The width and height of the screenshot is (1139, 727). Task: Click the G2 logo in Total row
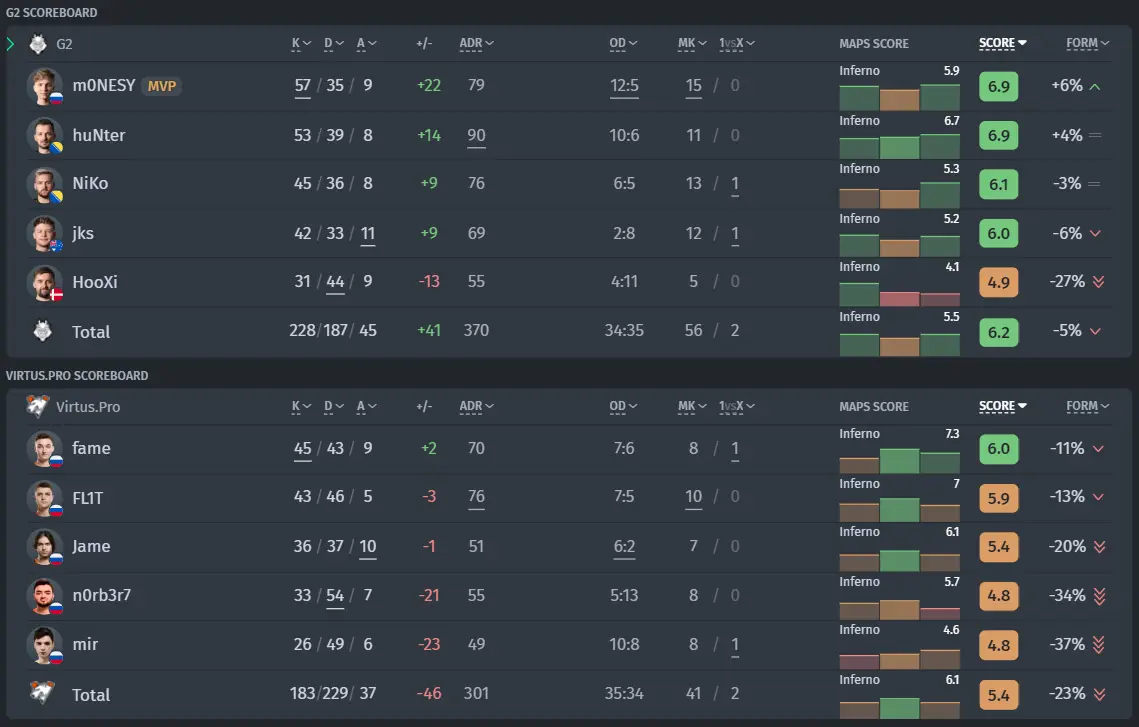(43, 330)
